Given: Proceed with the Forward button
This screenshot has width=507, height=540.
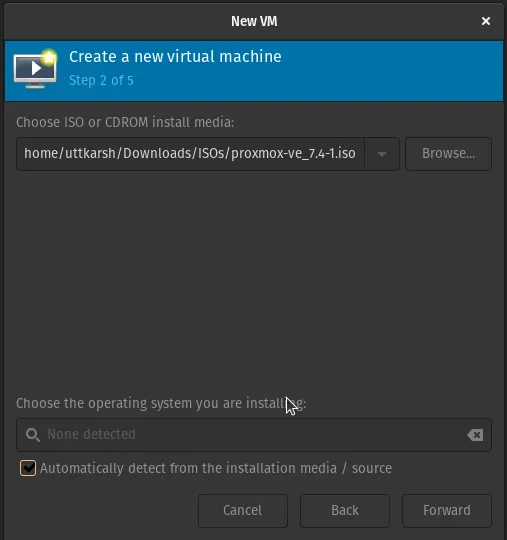Looking at the screenshot, I should point(447,511).
